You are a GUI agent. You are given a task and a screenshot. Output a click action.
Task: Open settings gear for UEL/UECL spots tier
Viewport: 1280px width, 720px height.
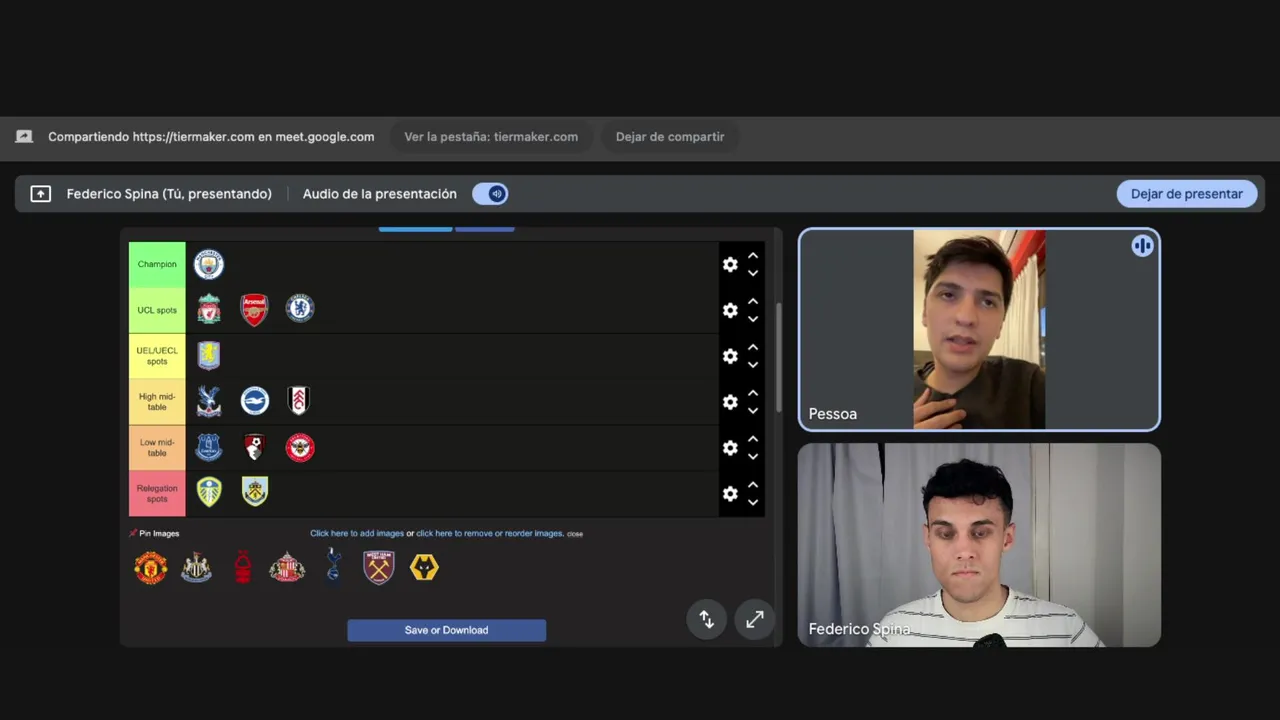coord(730,356)
